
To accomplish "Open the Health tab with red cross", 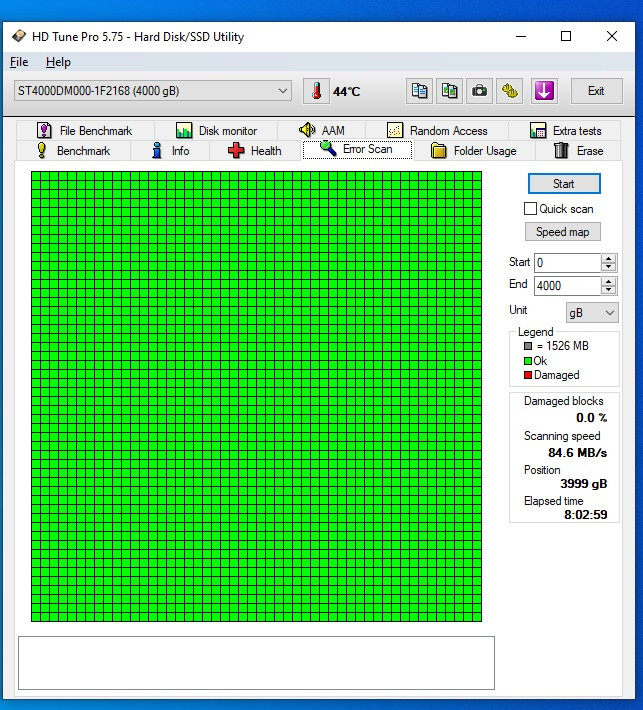I will coord(254,151).
